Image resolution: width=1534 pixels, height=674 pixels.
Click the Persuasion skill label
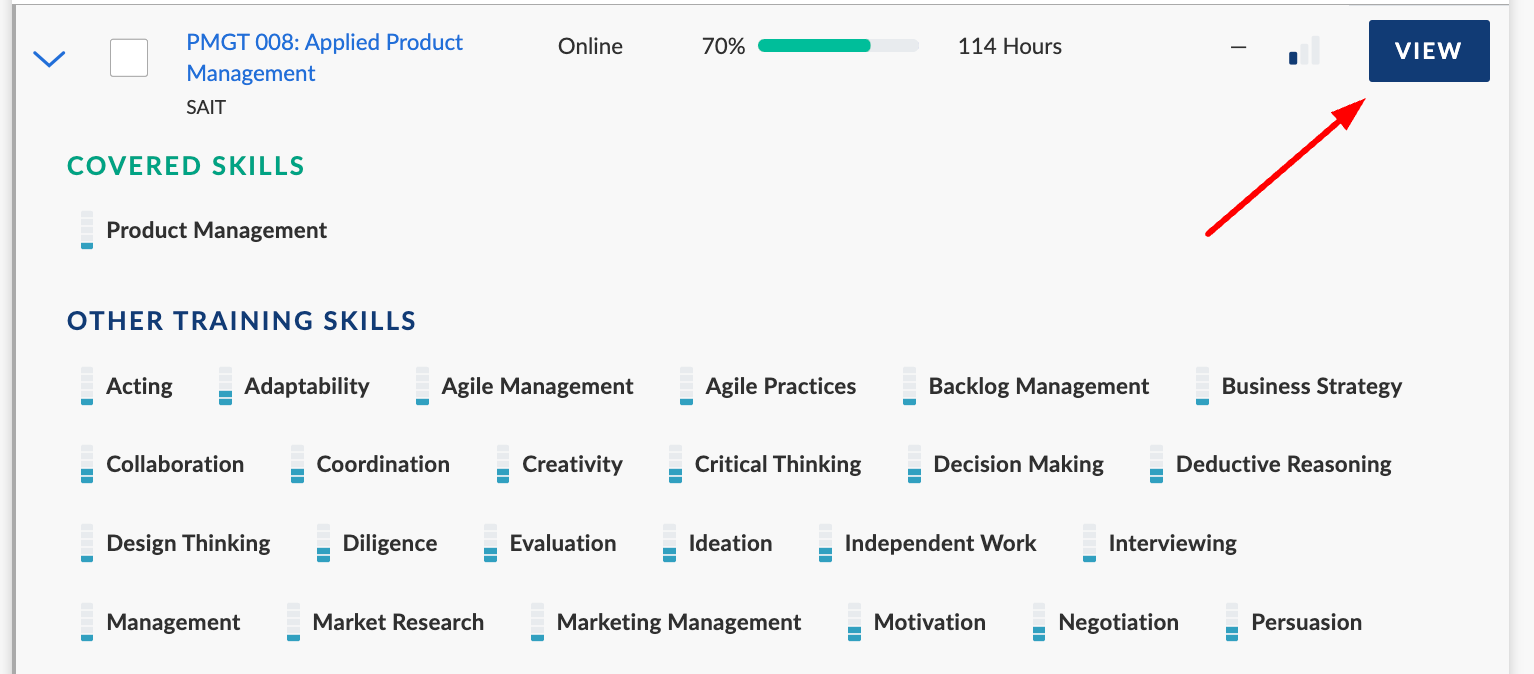point(1306,622)
